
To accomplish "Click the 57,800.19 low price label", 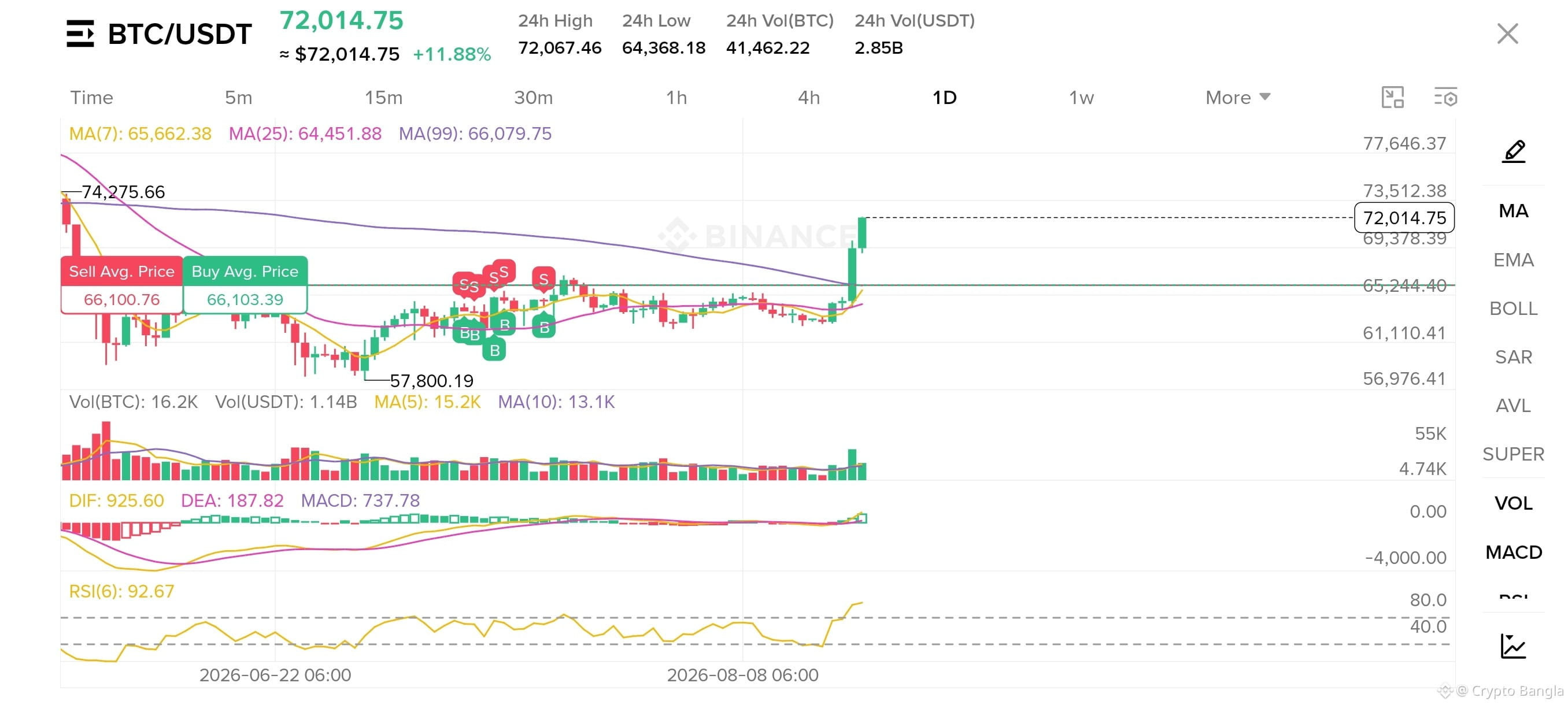I will [431, 381].
